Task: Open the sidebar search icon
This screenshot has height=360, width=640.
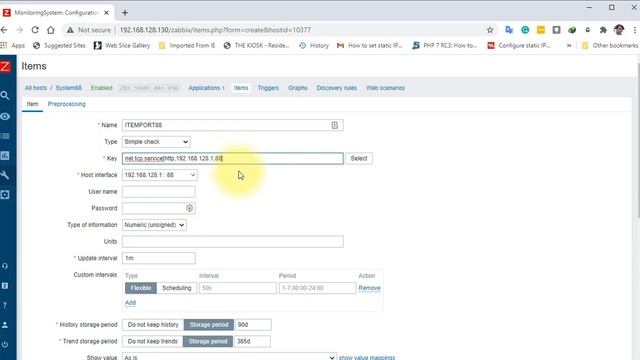Action: pos(5,96)
